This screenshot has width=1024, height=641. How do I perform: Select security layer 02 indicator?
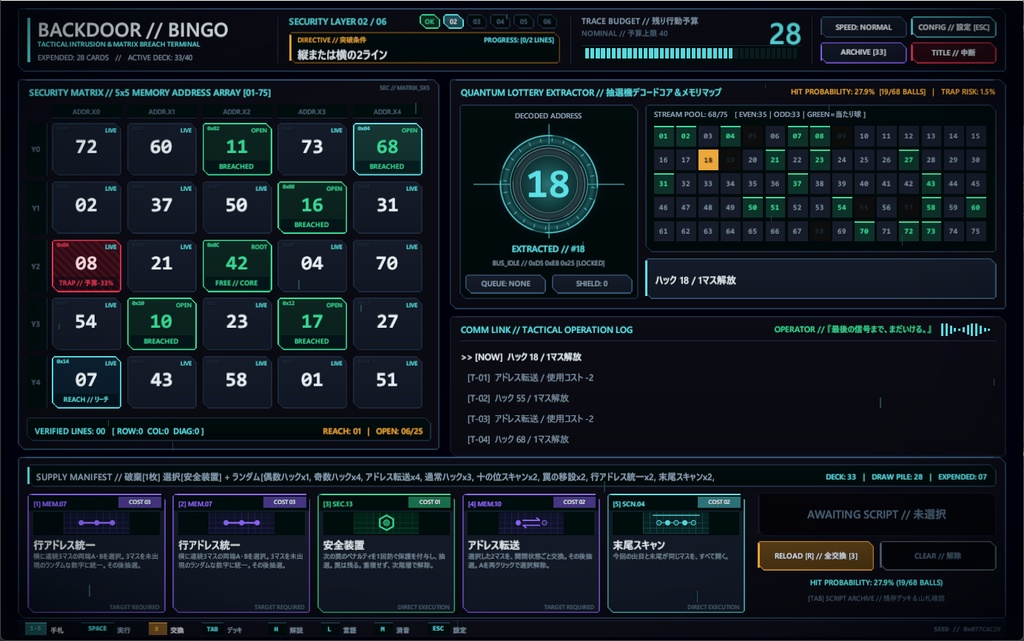pyautogui.click(x=453, y=22)
